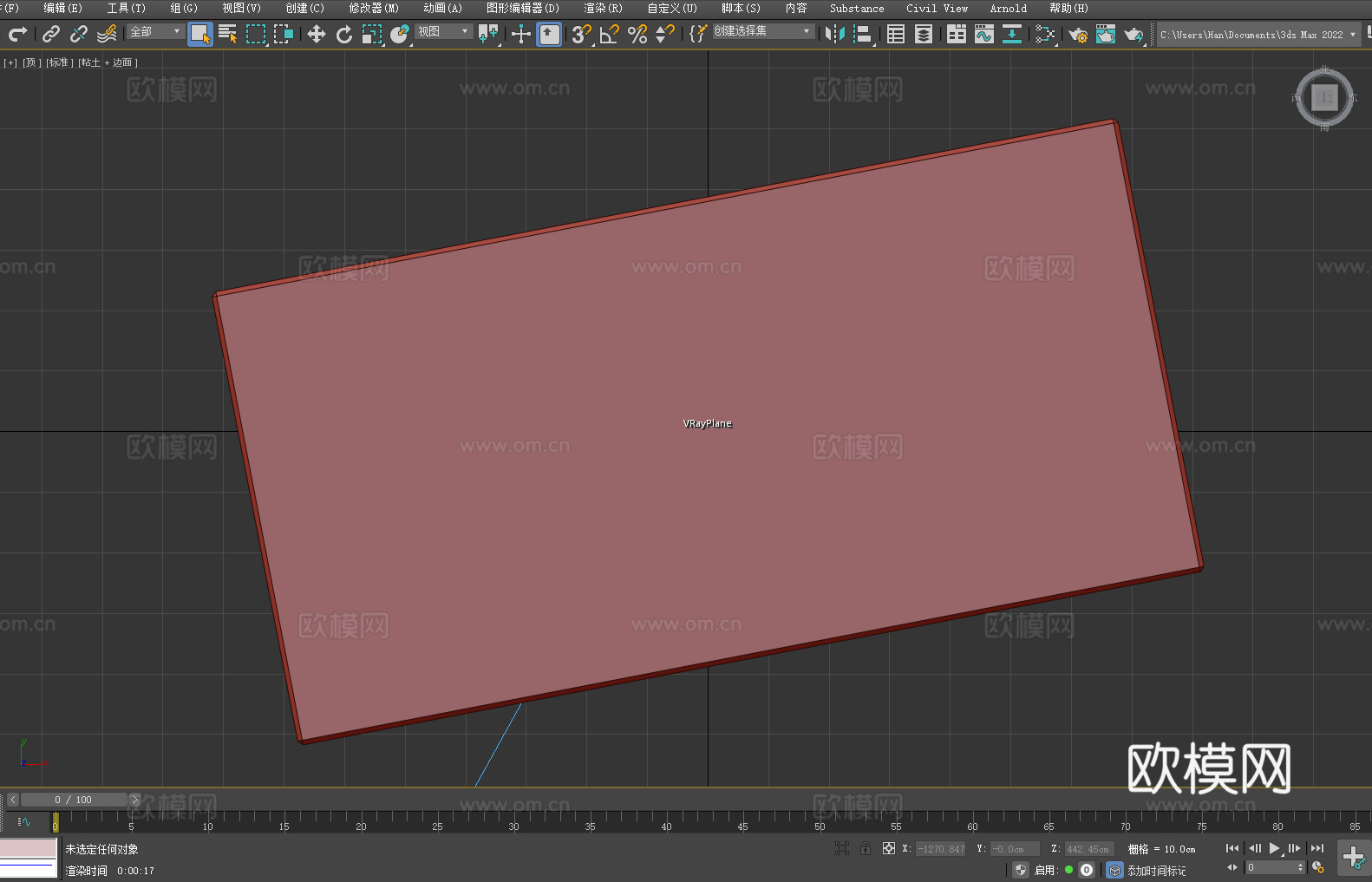
Task: Select the Unlink selection tool
Action: [79, 34]
